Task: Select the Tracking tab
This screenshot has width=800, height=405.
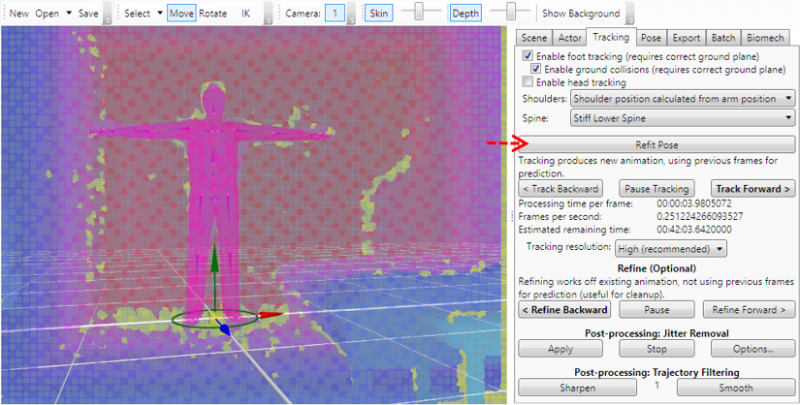Action: click(x=611, y=37)
